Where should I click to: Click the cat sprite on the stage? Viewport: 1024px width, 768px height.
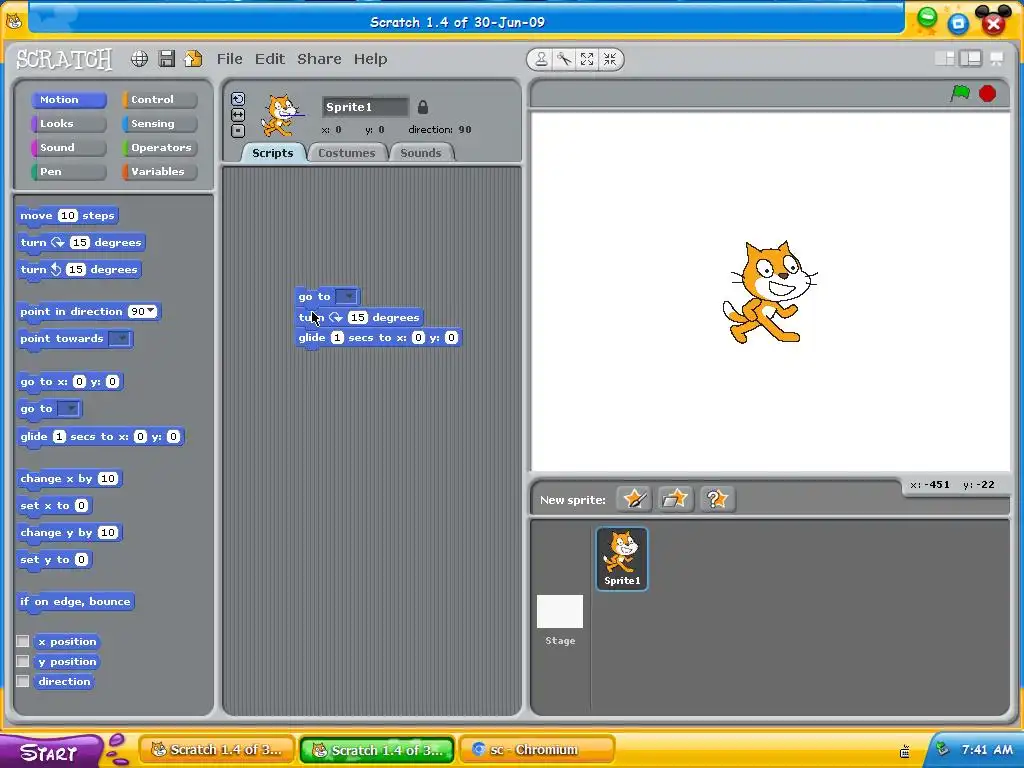[x=770, y=292]
